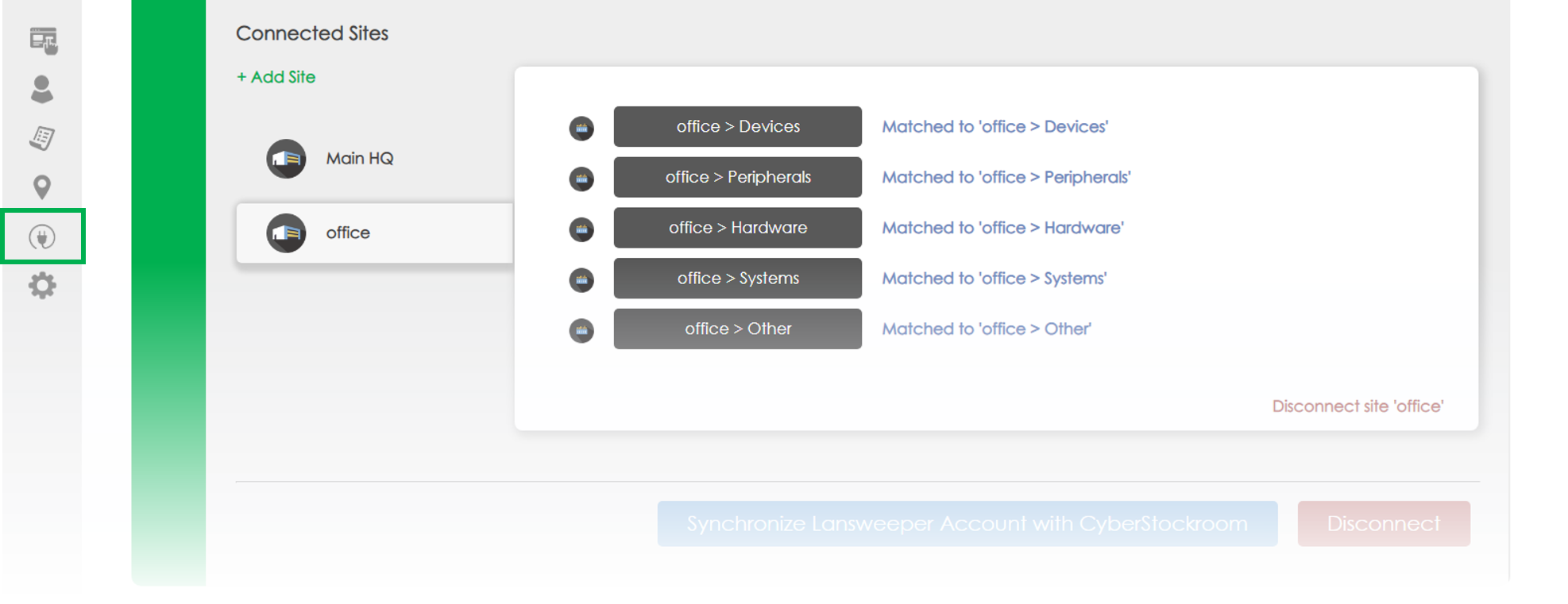Open the location pin sidebar icon
The height and width of the screenshot is (604, 1568).
click(42, 187)
